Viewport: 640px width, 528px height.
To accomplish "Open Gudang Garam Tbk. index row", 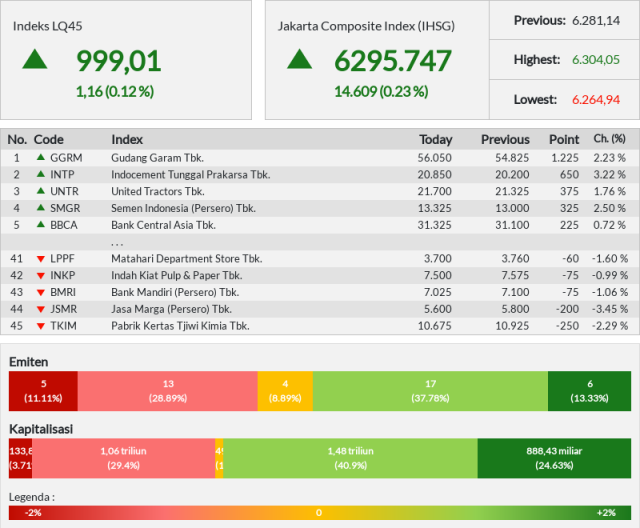I will pyautogui.click(x=320, y=158).
